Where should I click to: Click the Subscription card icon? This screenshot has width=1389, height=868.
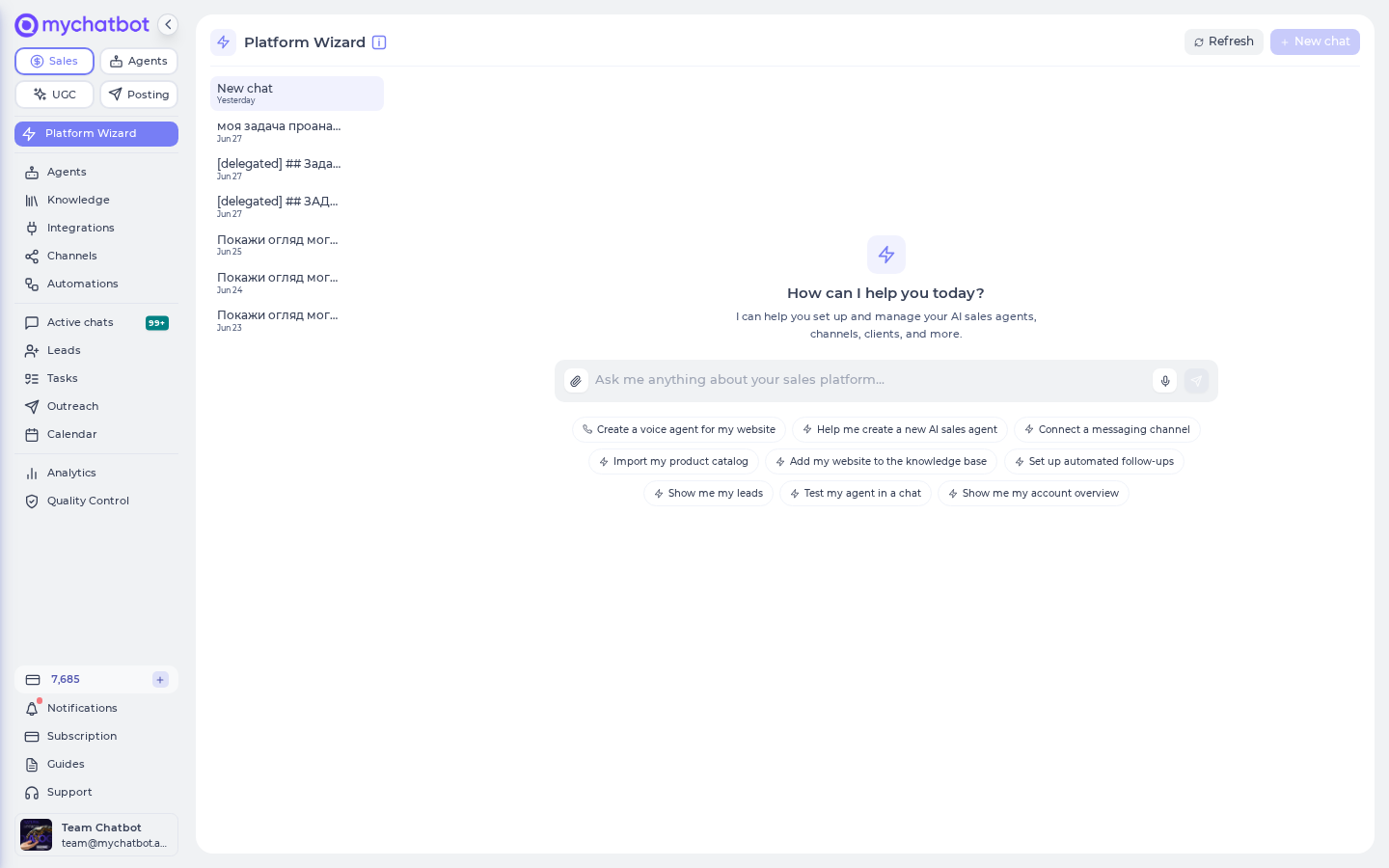[32, 737]
